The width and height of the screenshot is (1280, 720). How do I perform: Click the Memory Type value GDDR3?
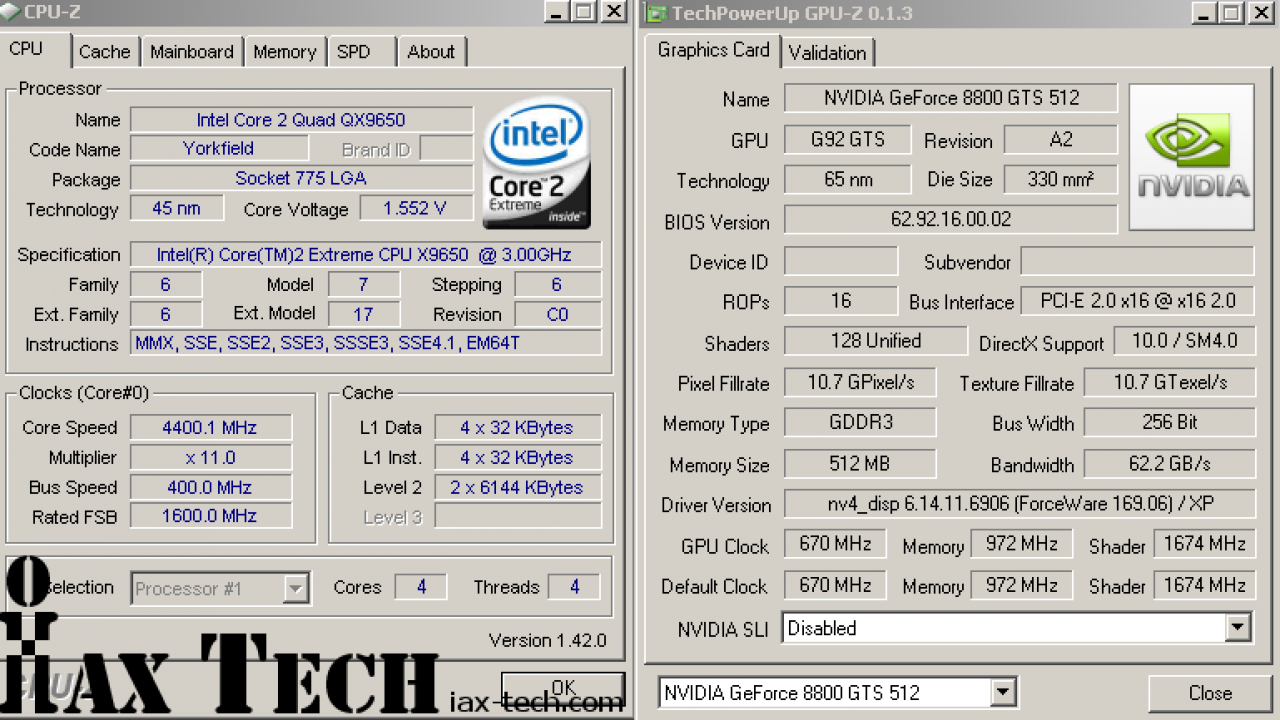(860, 423)
